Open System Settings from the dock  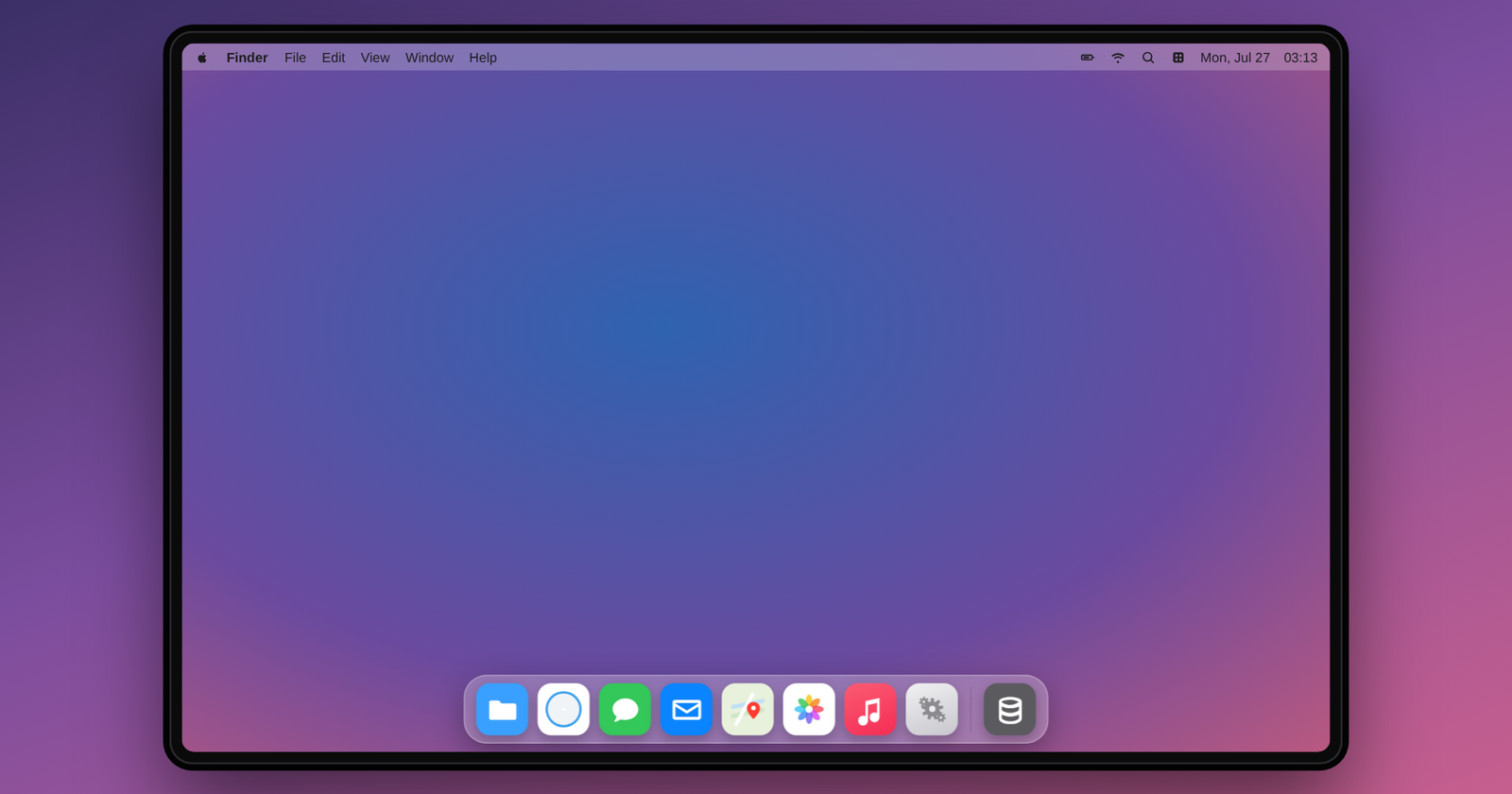coord(933,709)
